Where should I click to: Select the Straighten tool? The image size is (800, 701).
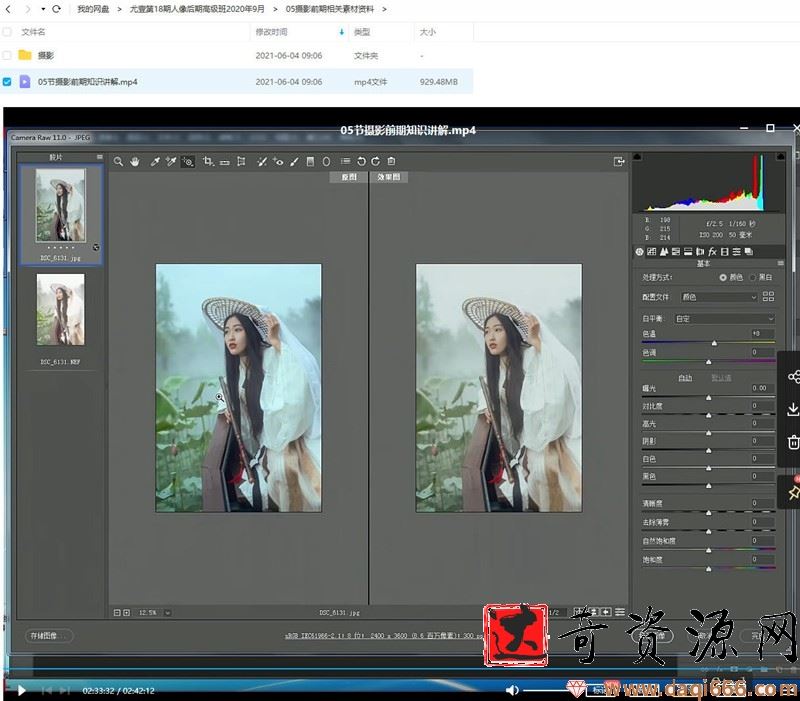pos(224,162)
